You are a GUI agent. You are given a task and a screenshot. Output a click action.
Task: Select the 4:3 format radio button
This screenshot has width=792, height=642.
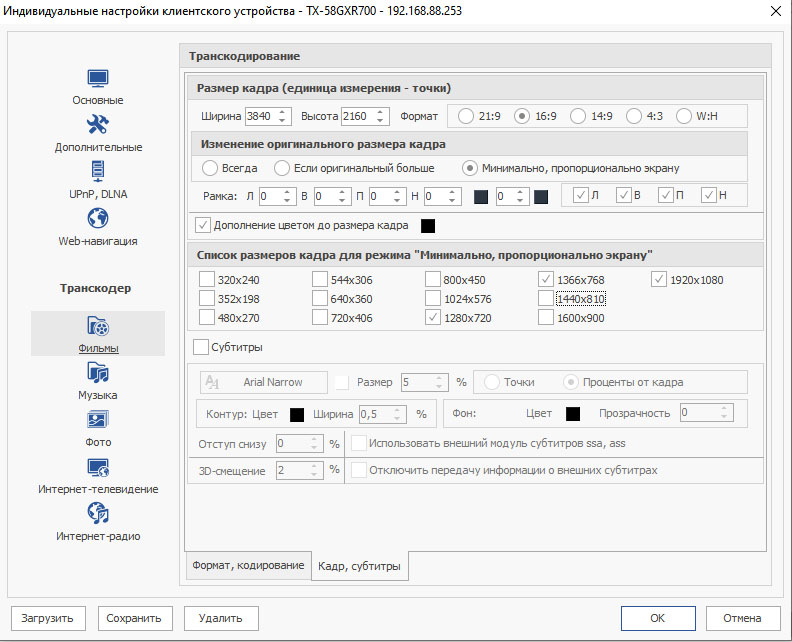coord(634,116)
